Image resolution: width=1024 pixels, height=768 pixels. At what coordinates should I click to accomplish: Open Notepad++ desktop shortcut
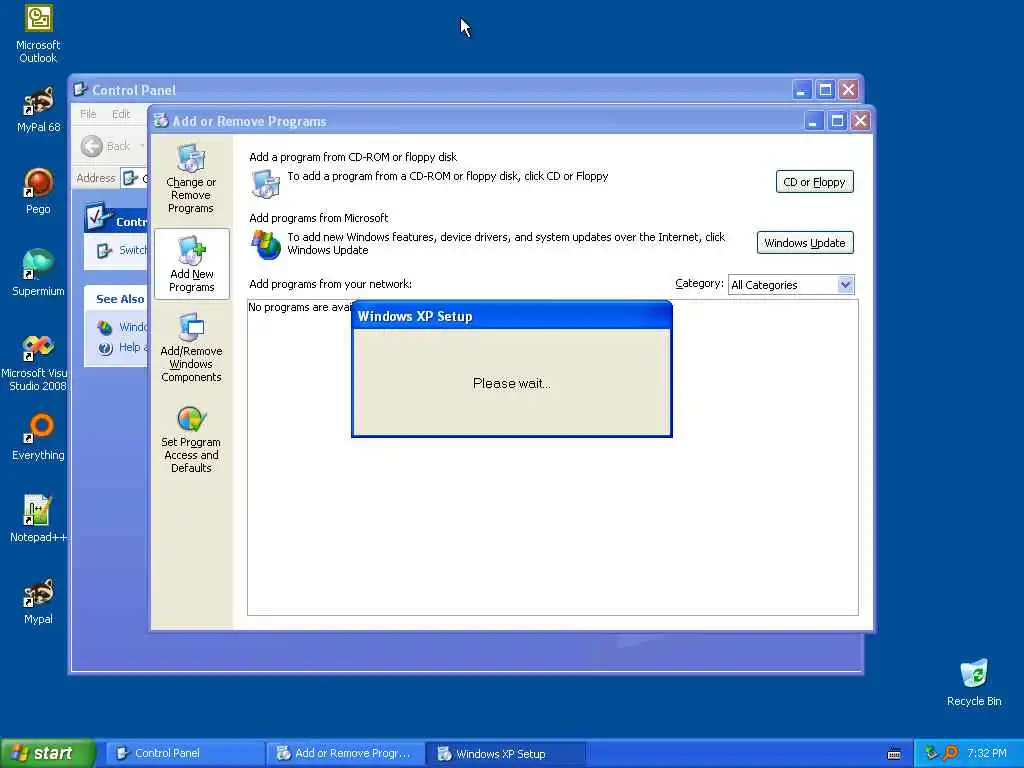click(x=39, y=519)
